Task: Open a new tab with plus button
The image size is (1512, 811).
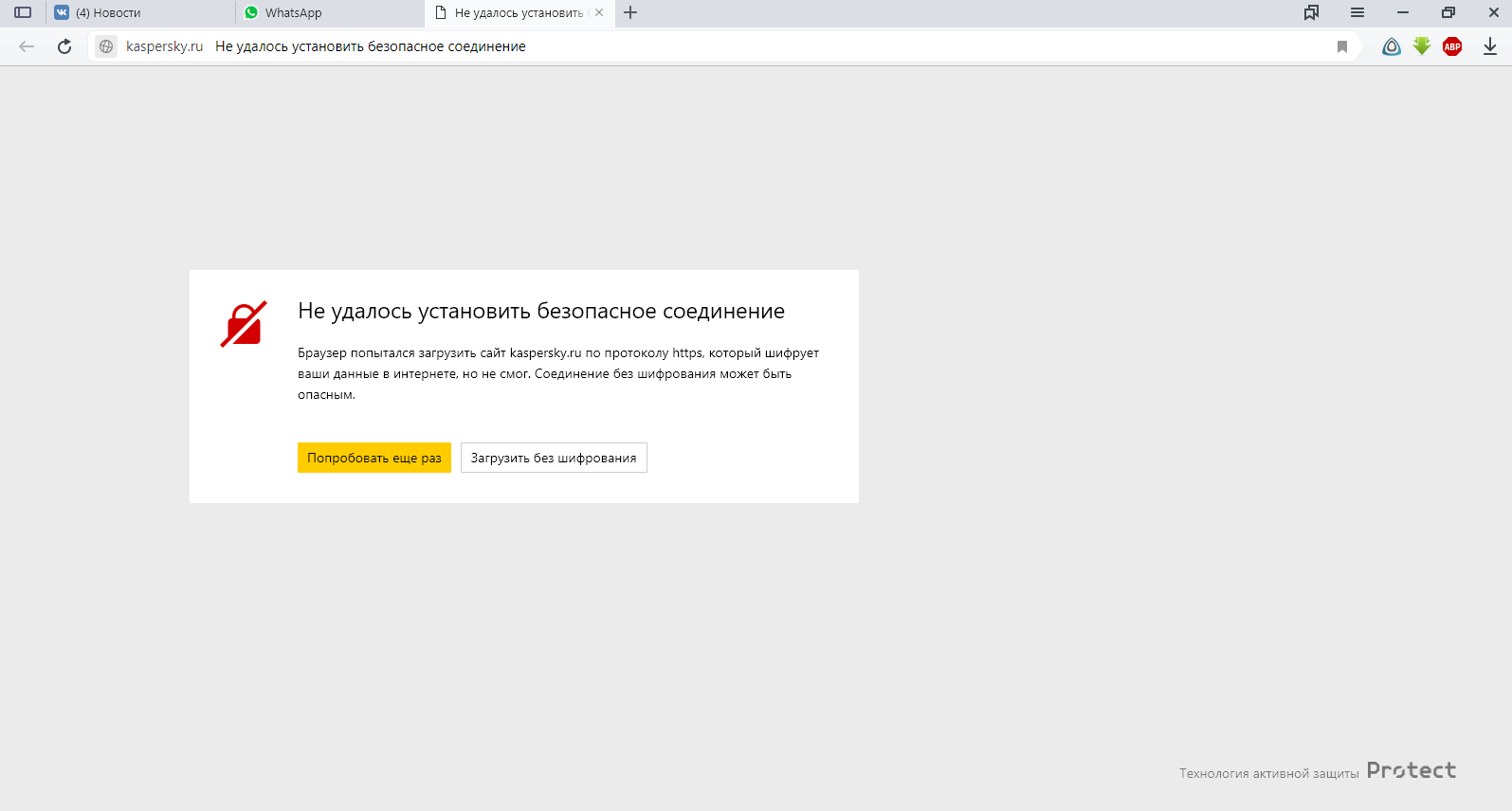Action: tap(630, 12)
